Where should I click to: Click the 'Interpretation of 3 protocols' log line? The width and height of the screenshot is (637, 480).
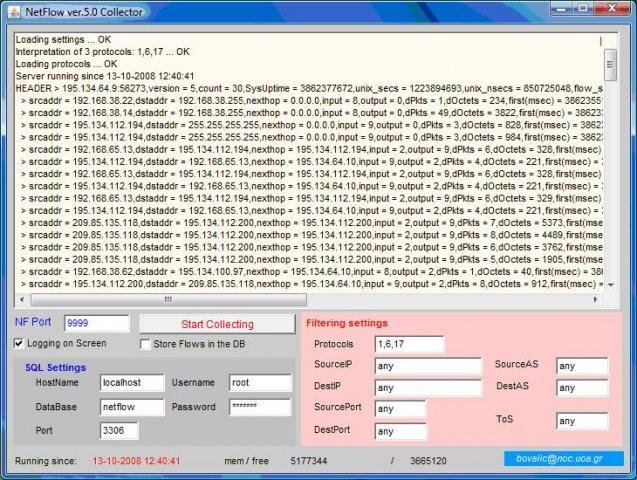click(102, 52)
